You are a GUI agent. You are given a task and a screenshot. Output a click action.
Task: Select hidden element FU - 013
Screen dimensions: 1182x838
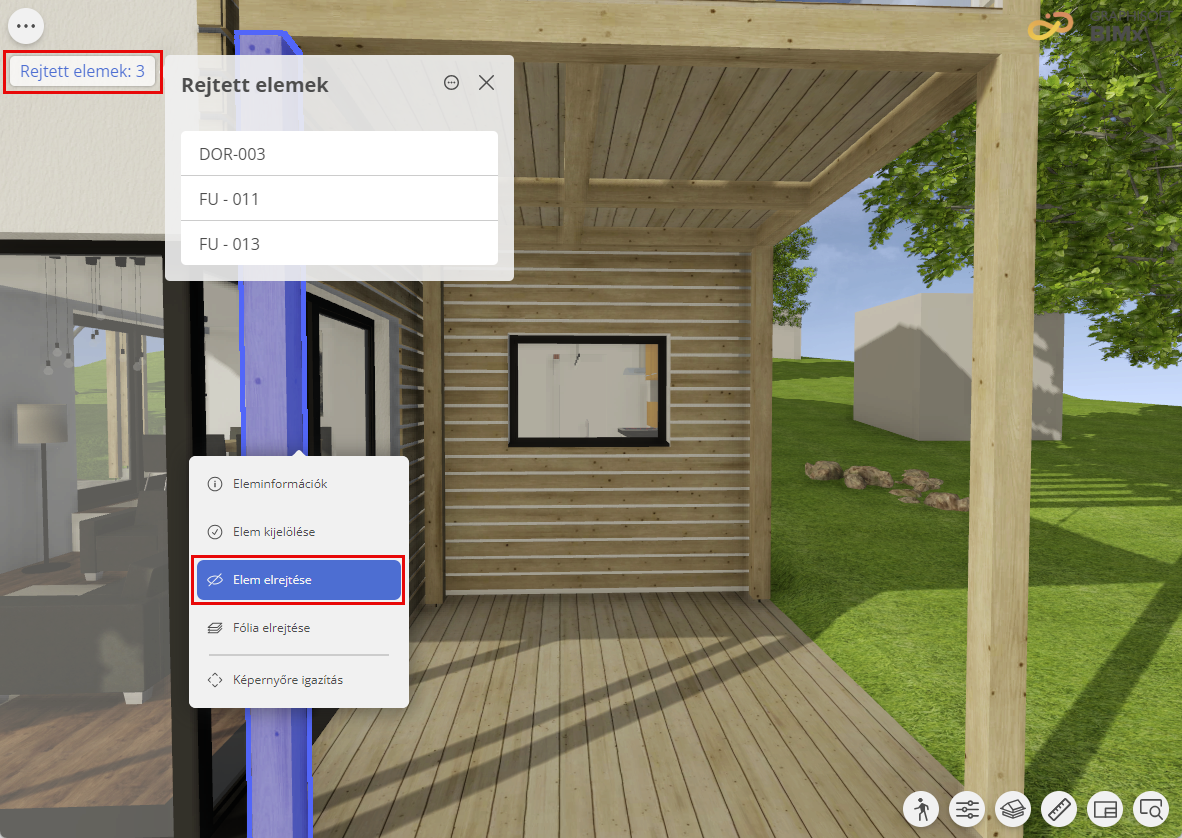coord(339,243)
